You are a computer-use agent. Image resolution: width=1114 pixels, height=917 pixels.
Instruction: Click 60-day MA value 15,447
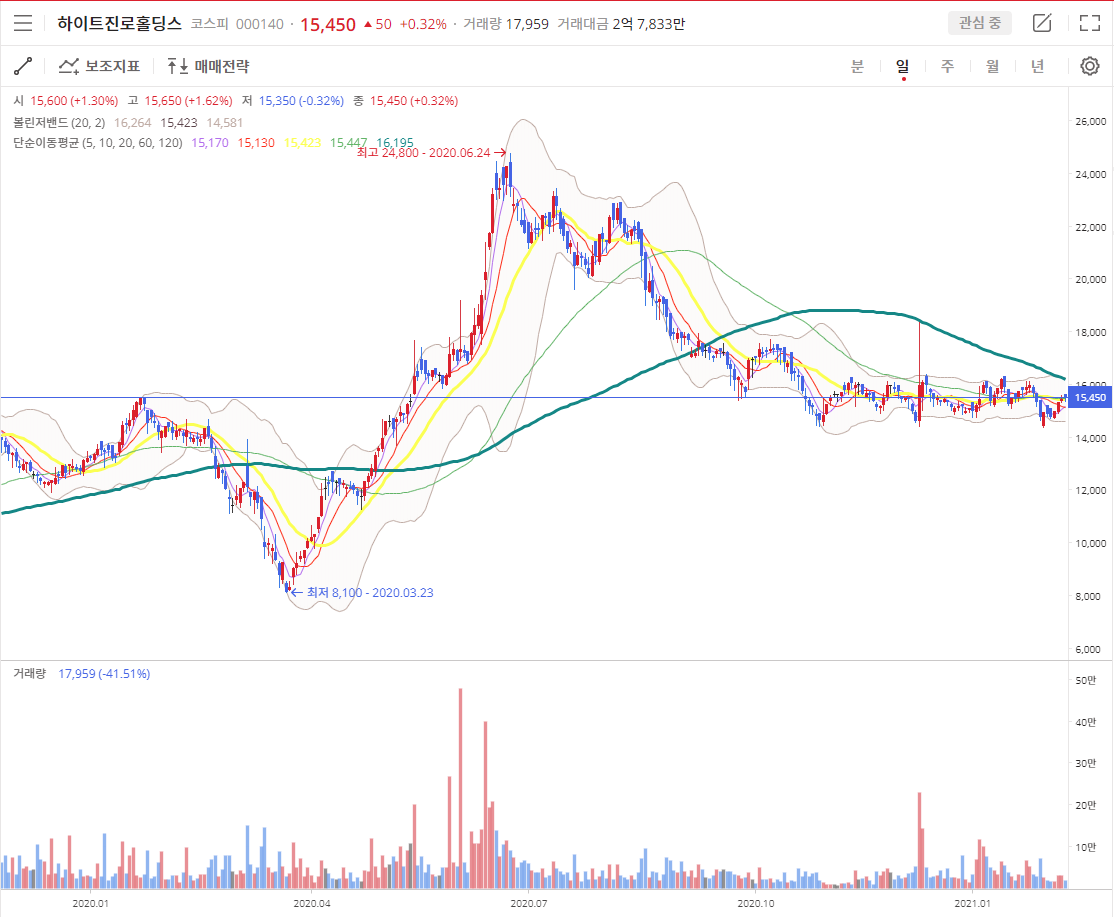(348, 143)
